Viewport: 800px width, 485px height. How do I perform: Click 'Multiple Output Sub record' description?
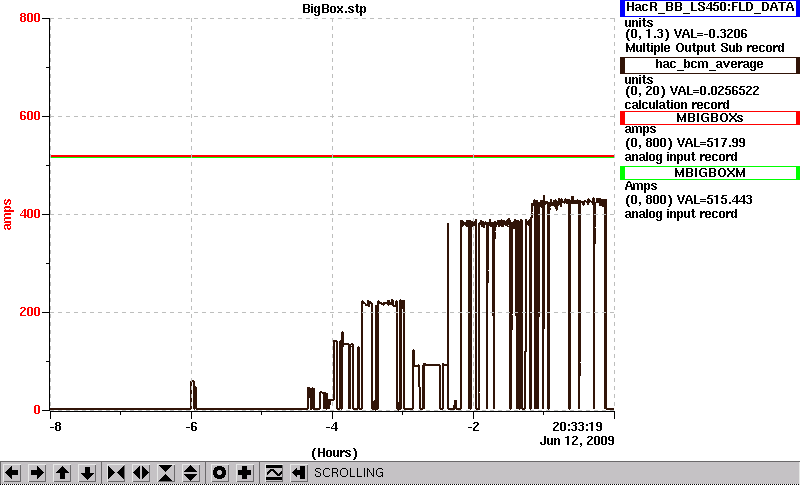tap(705, 48)
